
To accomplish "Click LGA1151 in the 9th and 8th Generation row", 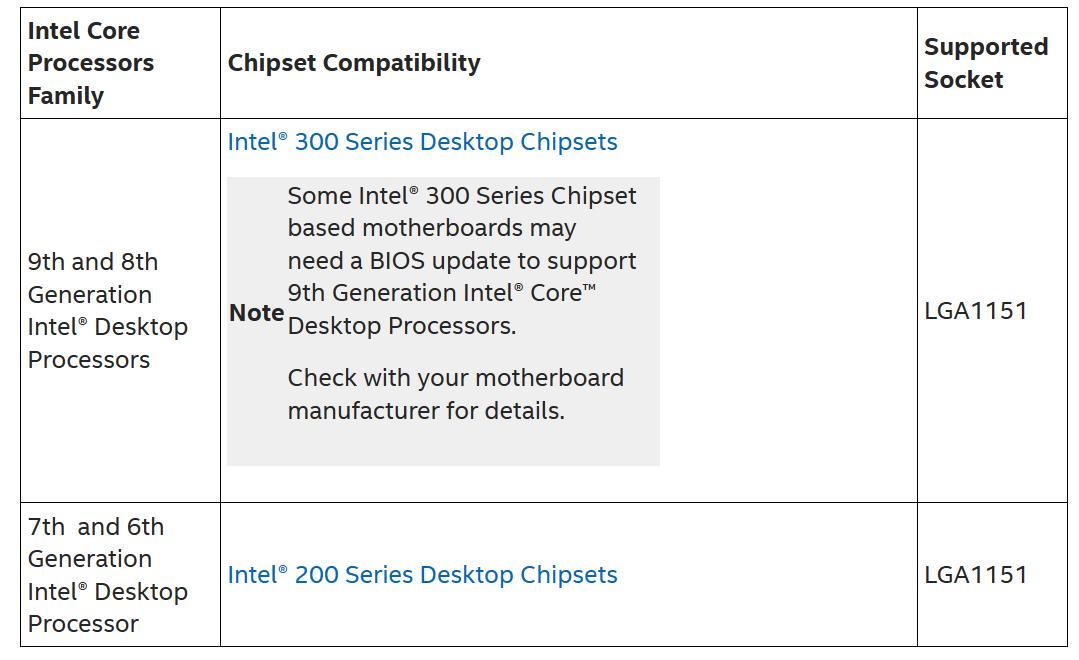I will coord(976,311).
